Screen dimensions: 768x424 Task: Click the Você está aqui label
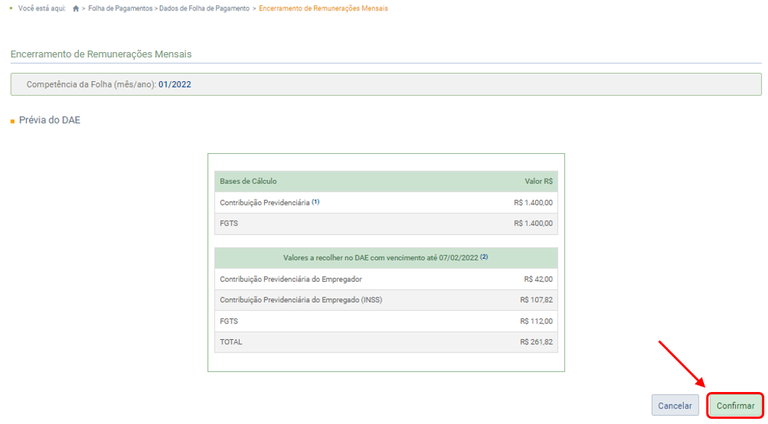tap(42, 8)
